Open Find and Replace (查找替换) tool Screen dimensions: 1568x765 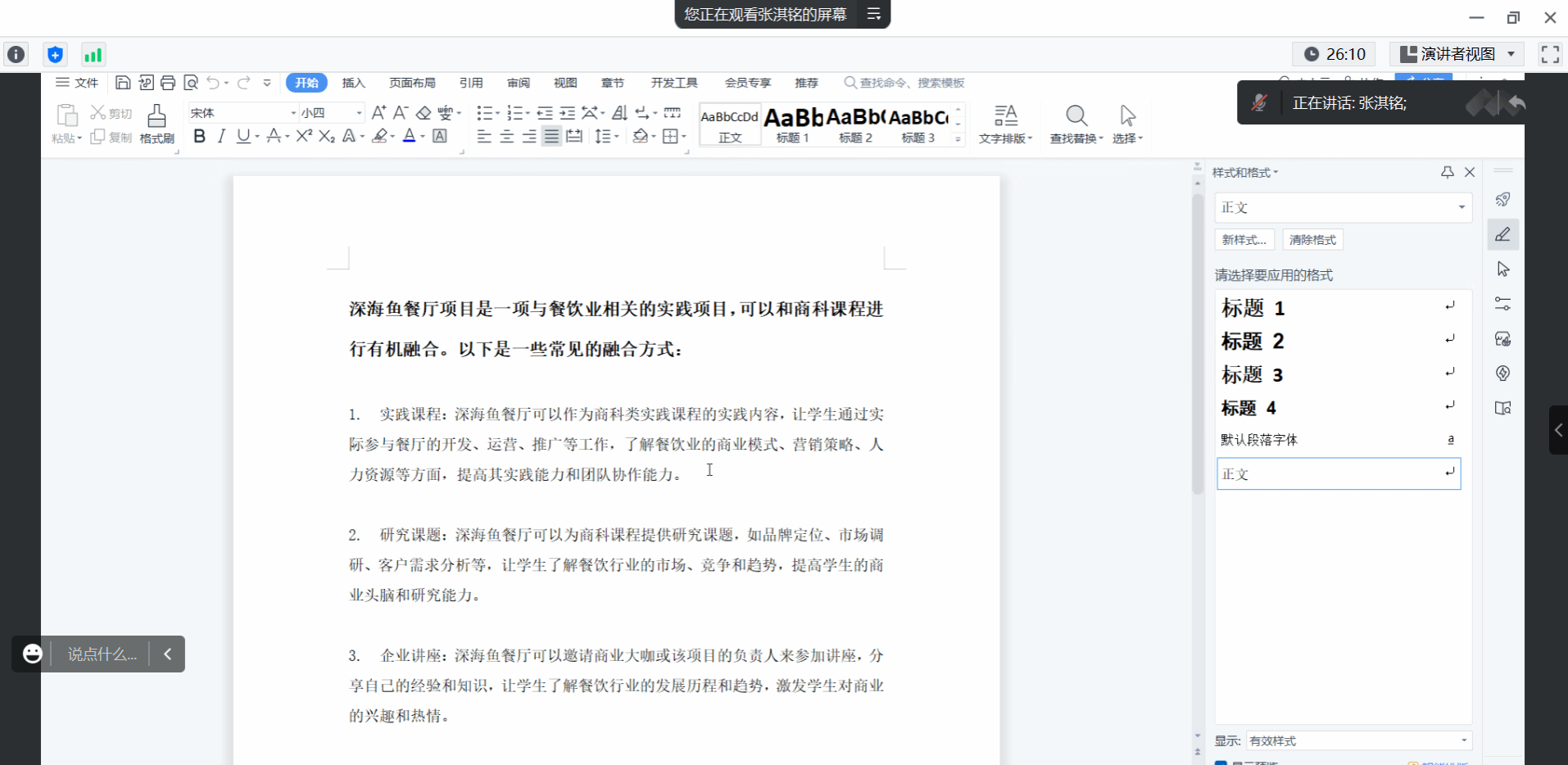(x=1076, y=124)
